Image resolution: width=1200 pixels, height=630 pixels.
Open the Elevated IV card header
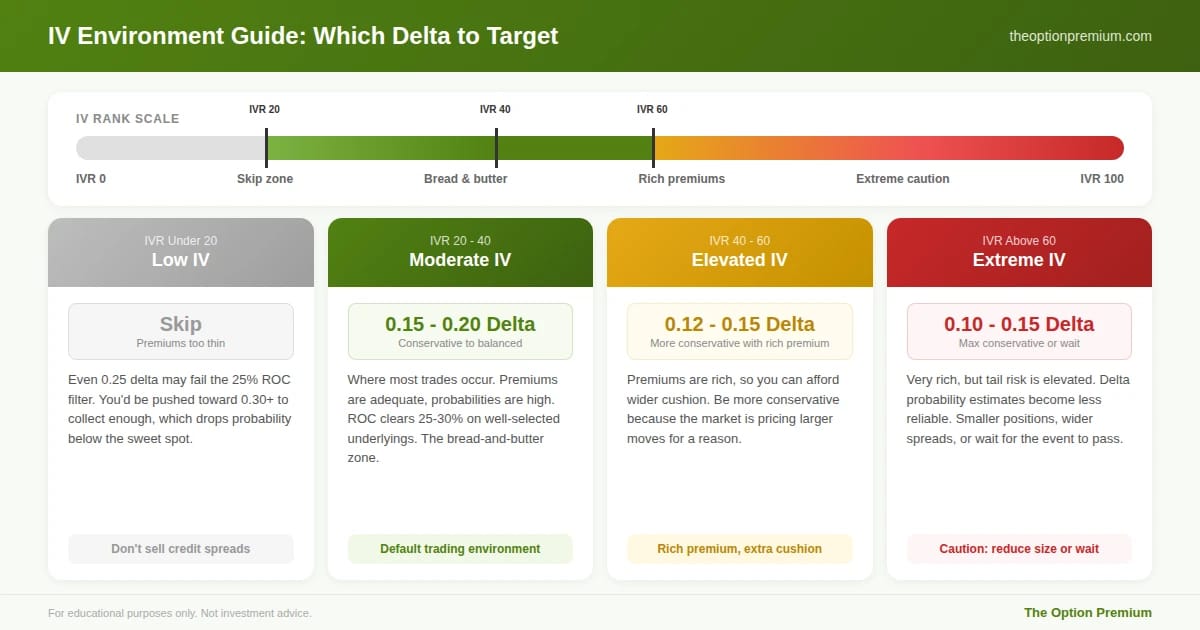coord(740,252)
